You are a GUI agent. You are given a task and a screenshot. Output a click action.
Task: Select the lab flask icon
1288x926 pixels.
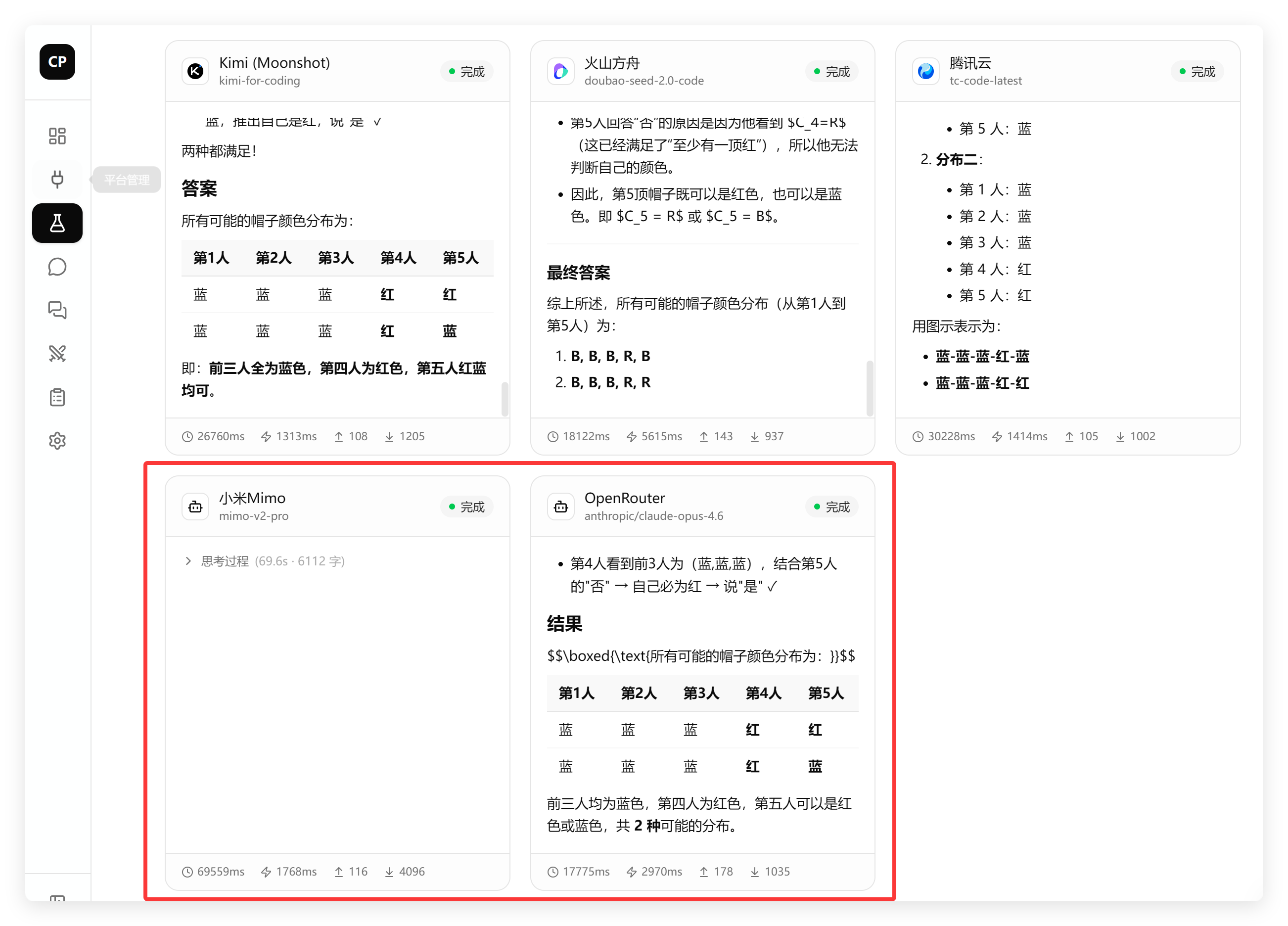point(57,223)
